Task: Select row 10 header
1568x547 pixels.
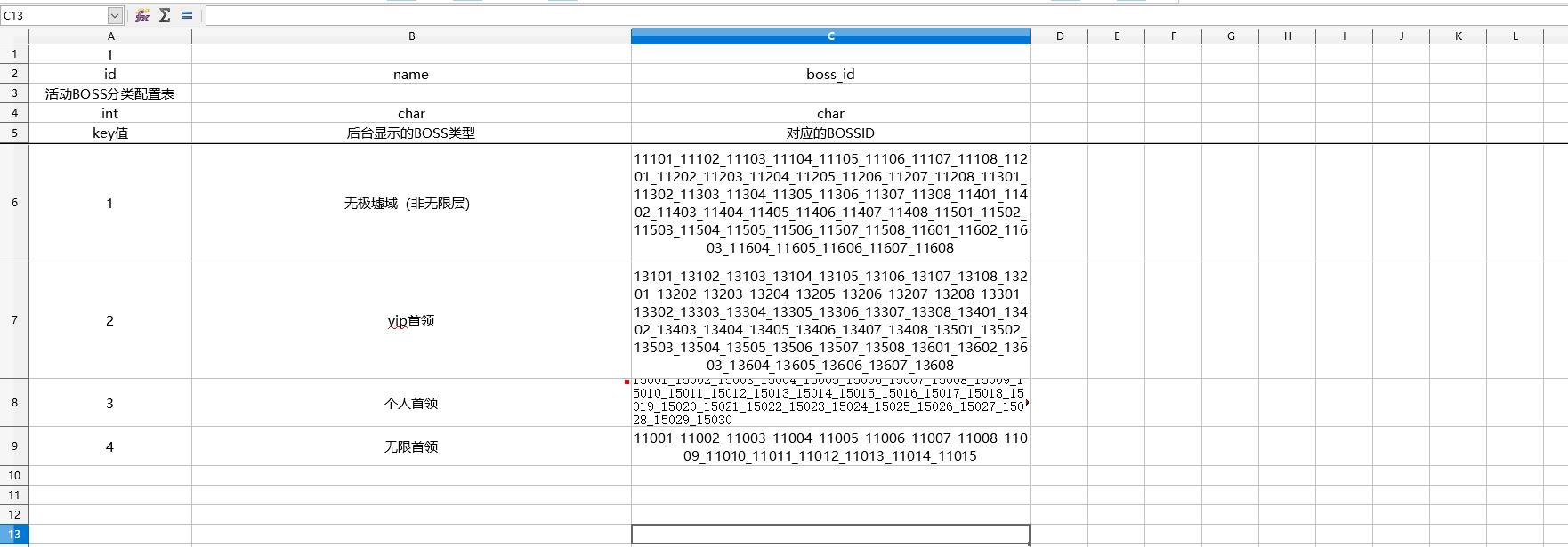Action: [14, 476]
